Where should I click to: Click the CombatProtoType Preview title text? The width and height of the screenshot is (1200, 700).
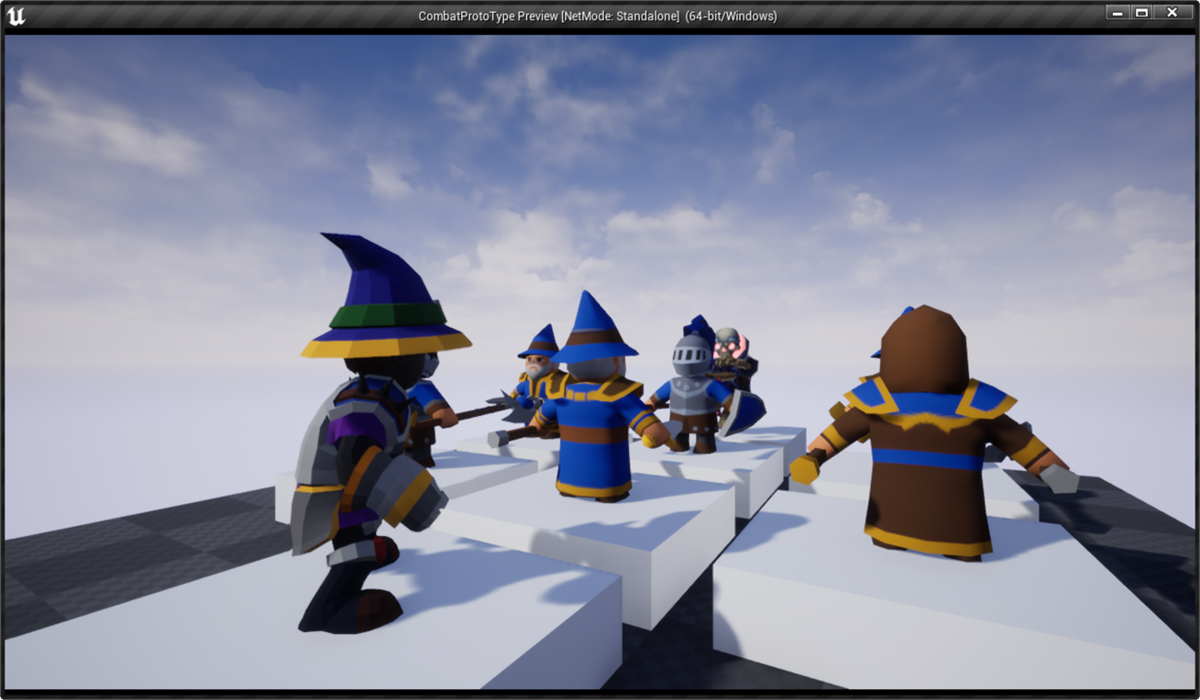[x=598, y=16]
